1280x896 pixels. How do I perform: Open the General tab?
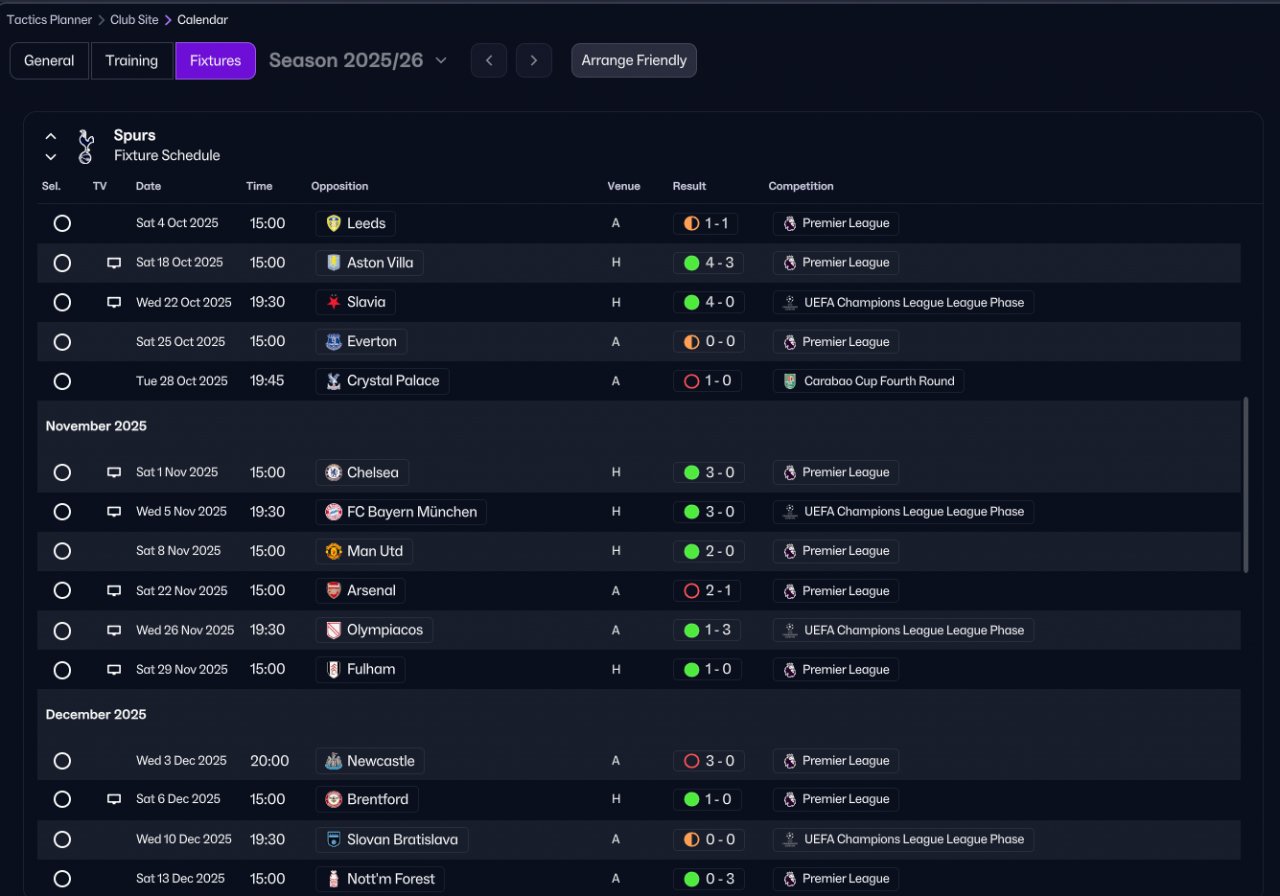49,60
